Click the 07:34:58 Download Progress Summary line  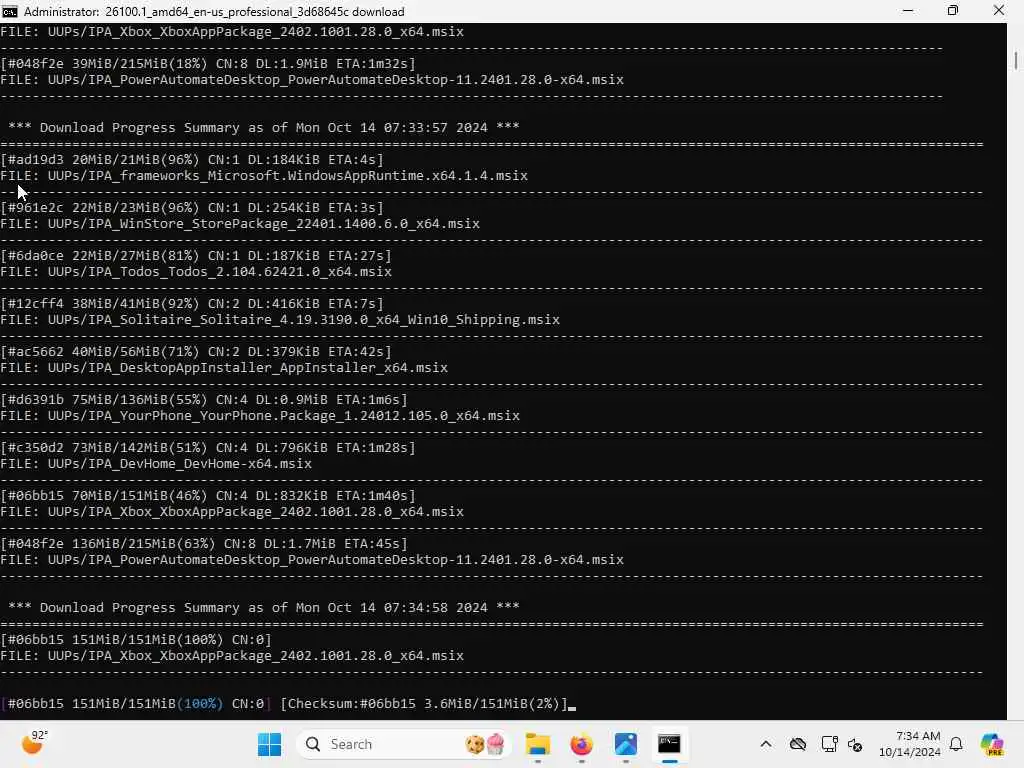pos(264,607)
